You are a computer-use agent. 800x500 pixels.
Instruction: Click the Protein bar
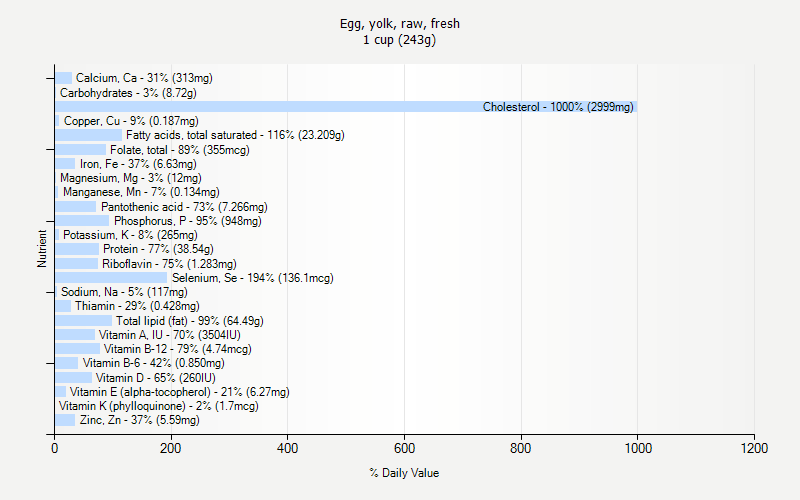[x=77, y=249]
